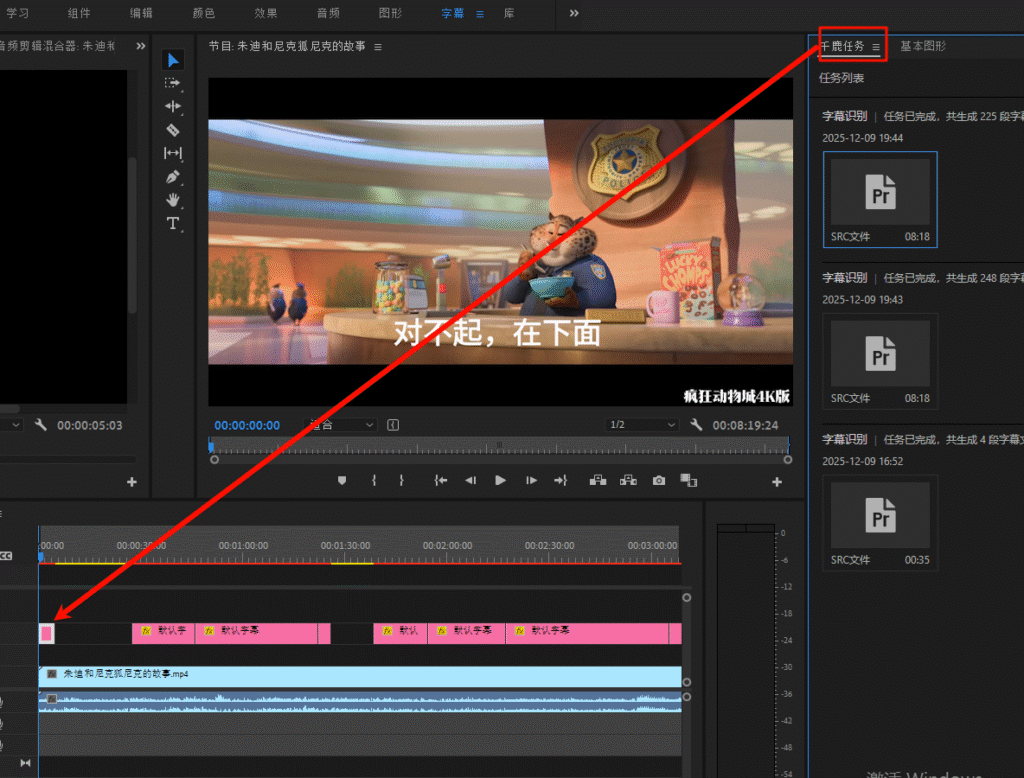Open the Program Monitor button editor plus
Viewport: 1024px width, 778px height.
tap(777, 482)
